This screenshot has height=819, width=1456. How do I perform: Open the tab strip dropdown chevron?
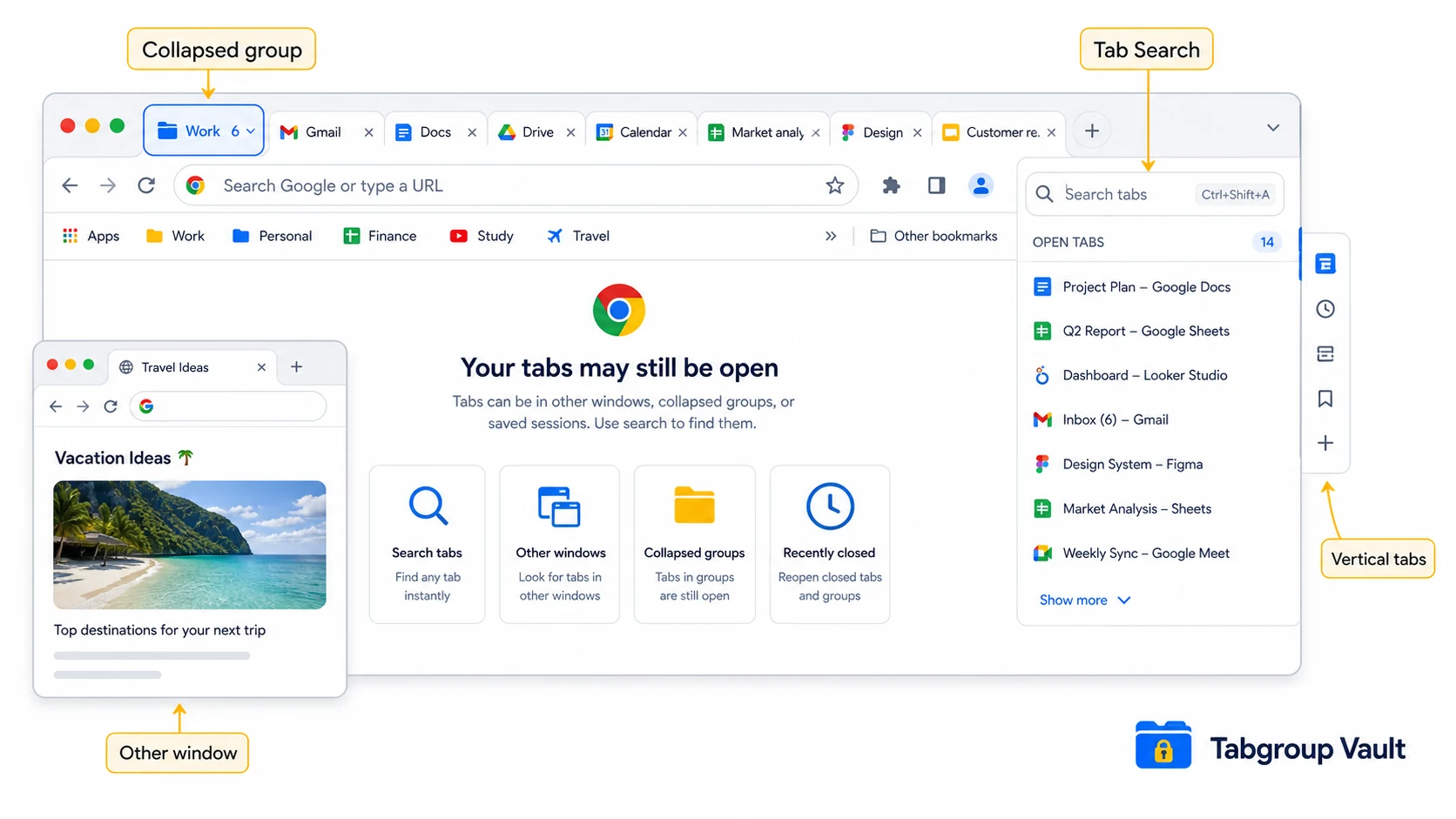(x=1273, y=128)
